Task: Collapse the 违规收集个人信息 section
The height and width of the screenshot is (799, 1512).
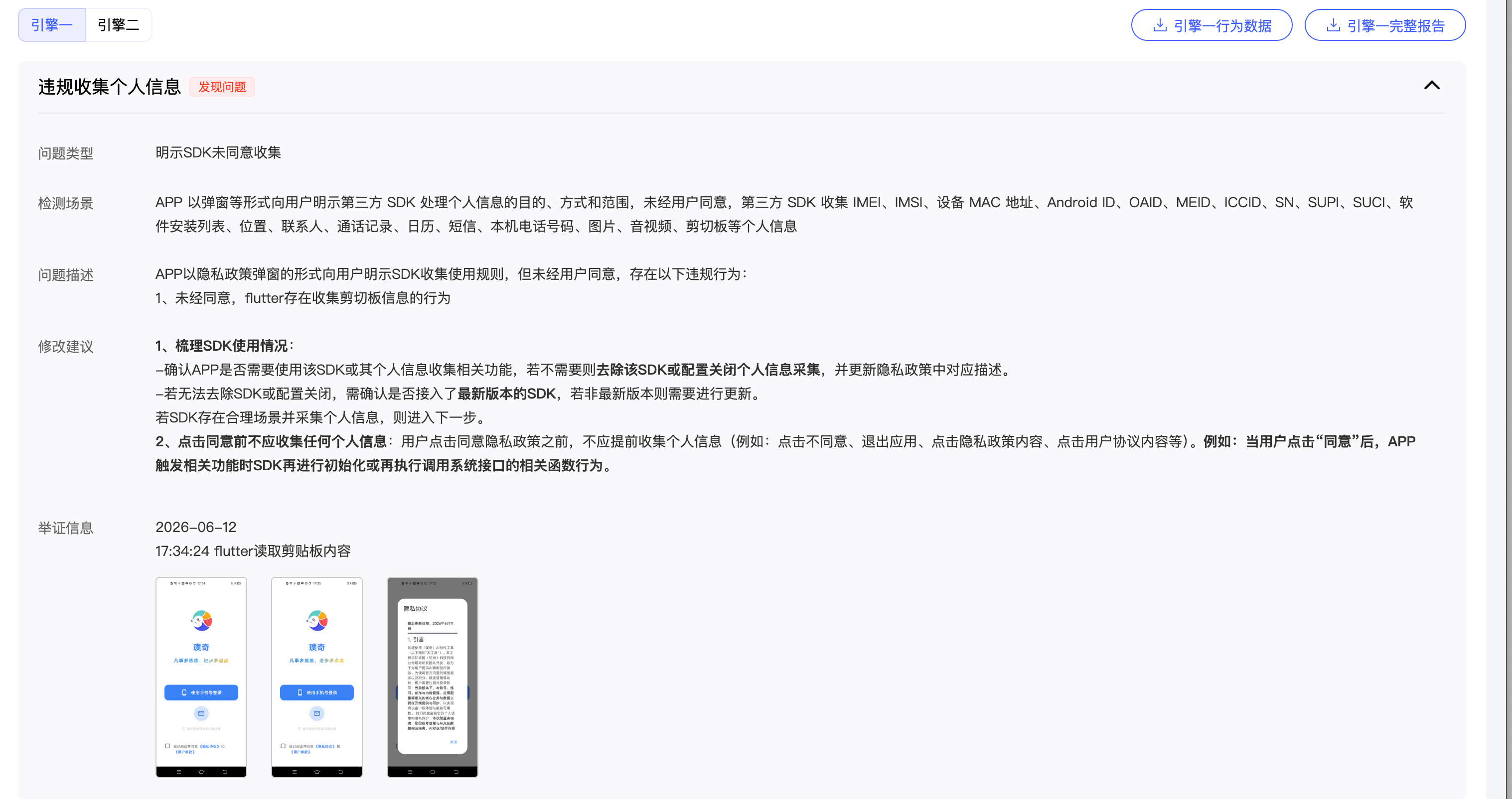Action: pyautogui.click(x=1432, y=86)
